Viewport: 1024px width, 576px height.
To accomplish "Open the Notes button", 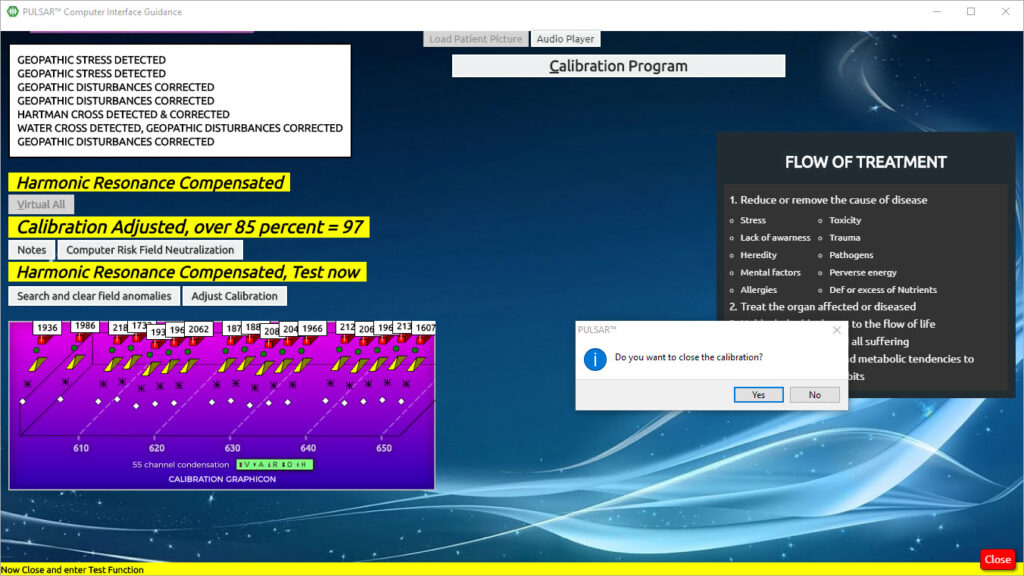I will click(x=32, y=250).
